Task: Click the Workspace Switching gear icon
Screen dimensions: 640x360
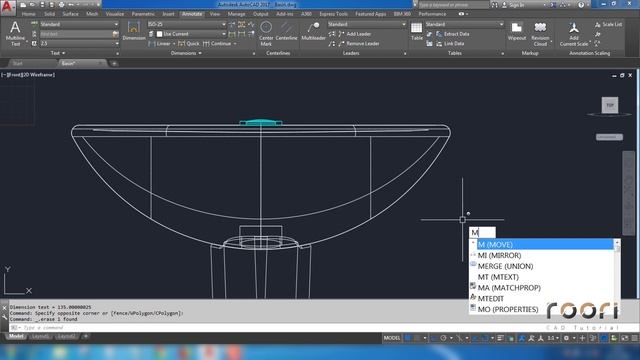Action: pos(566,338)
